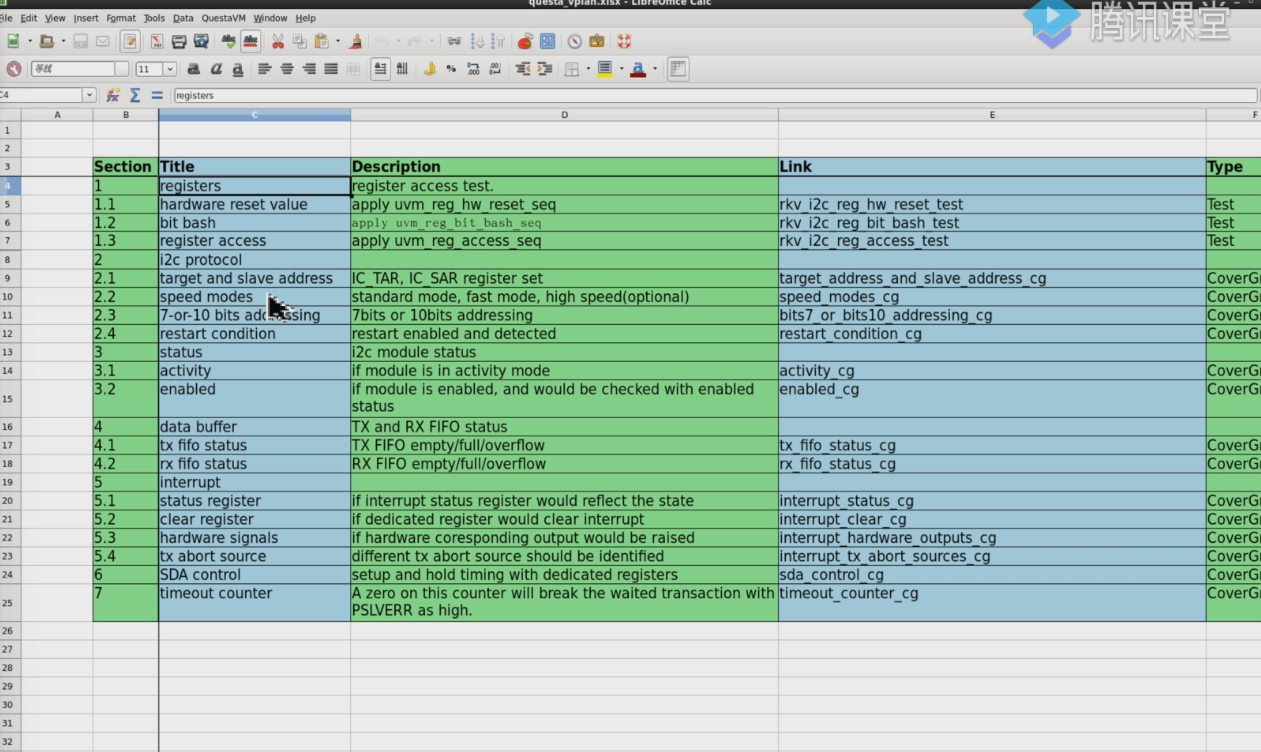Align text right
The height and width of the screenshot is (752, 1261).
pos(309,69)
